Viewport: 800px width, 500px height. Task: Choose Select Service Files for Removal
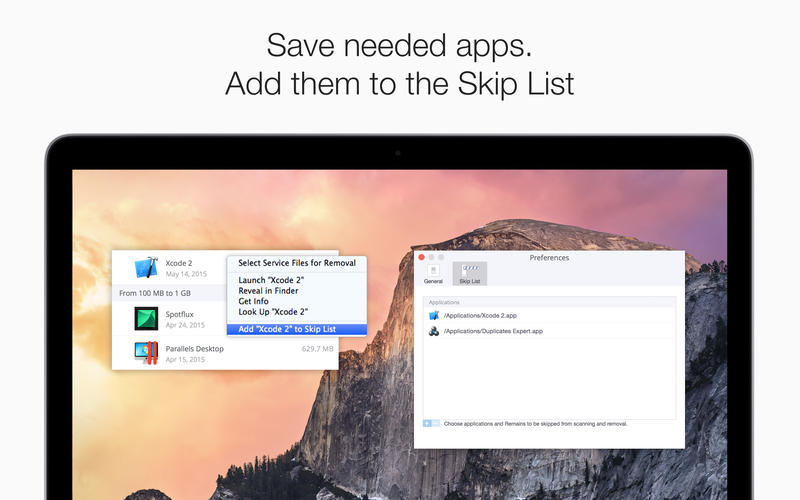tap(297, 263)
